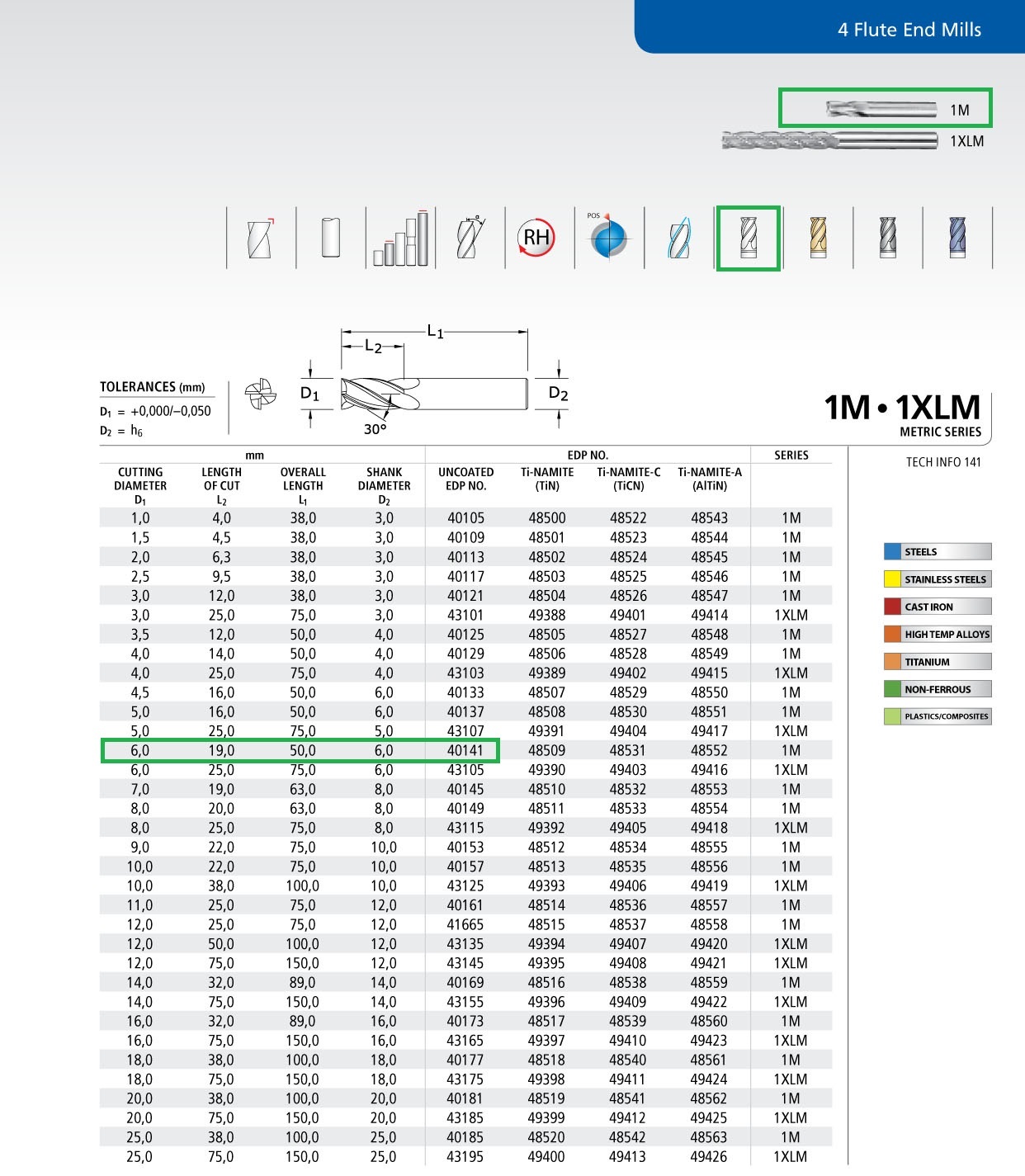Click uncoated EDP number 40141

465,750
